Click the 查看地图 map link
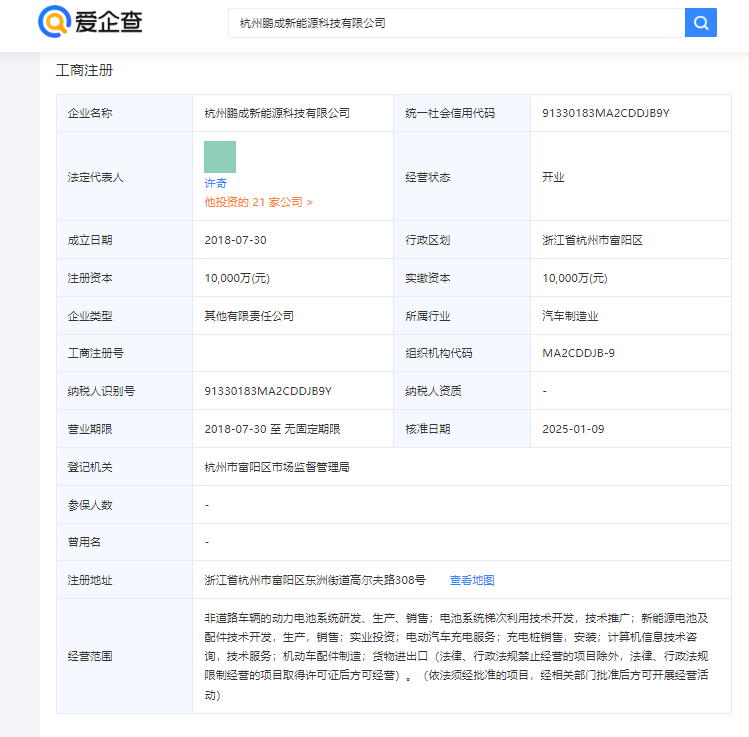 click(472, 580)
